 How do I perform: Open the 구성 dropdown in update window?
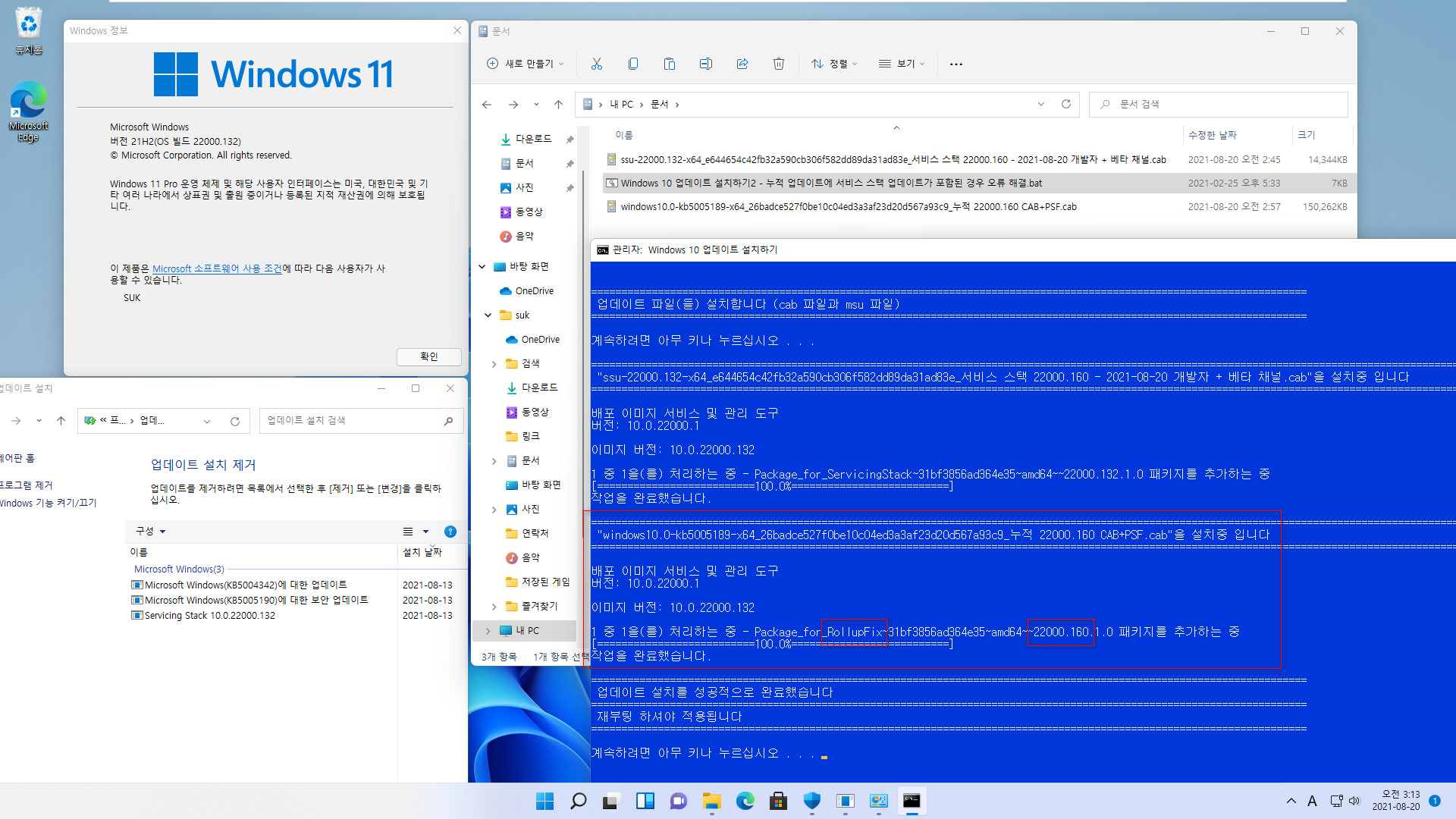coord(150,532)
